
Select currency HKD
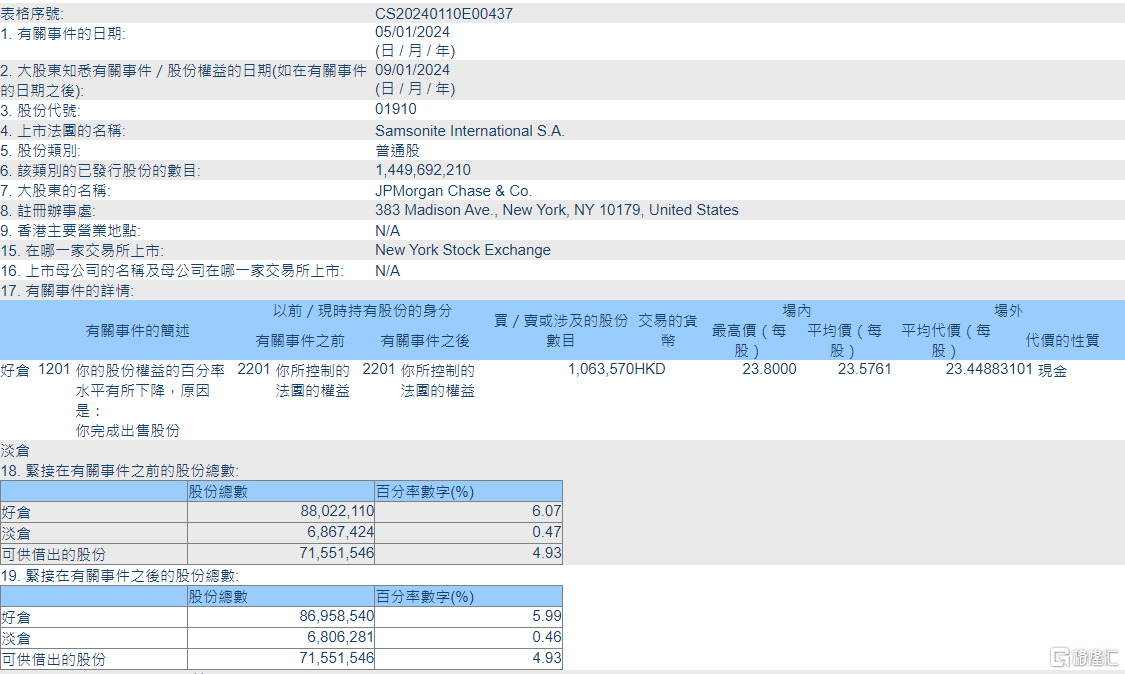[x=649, y=370]
